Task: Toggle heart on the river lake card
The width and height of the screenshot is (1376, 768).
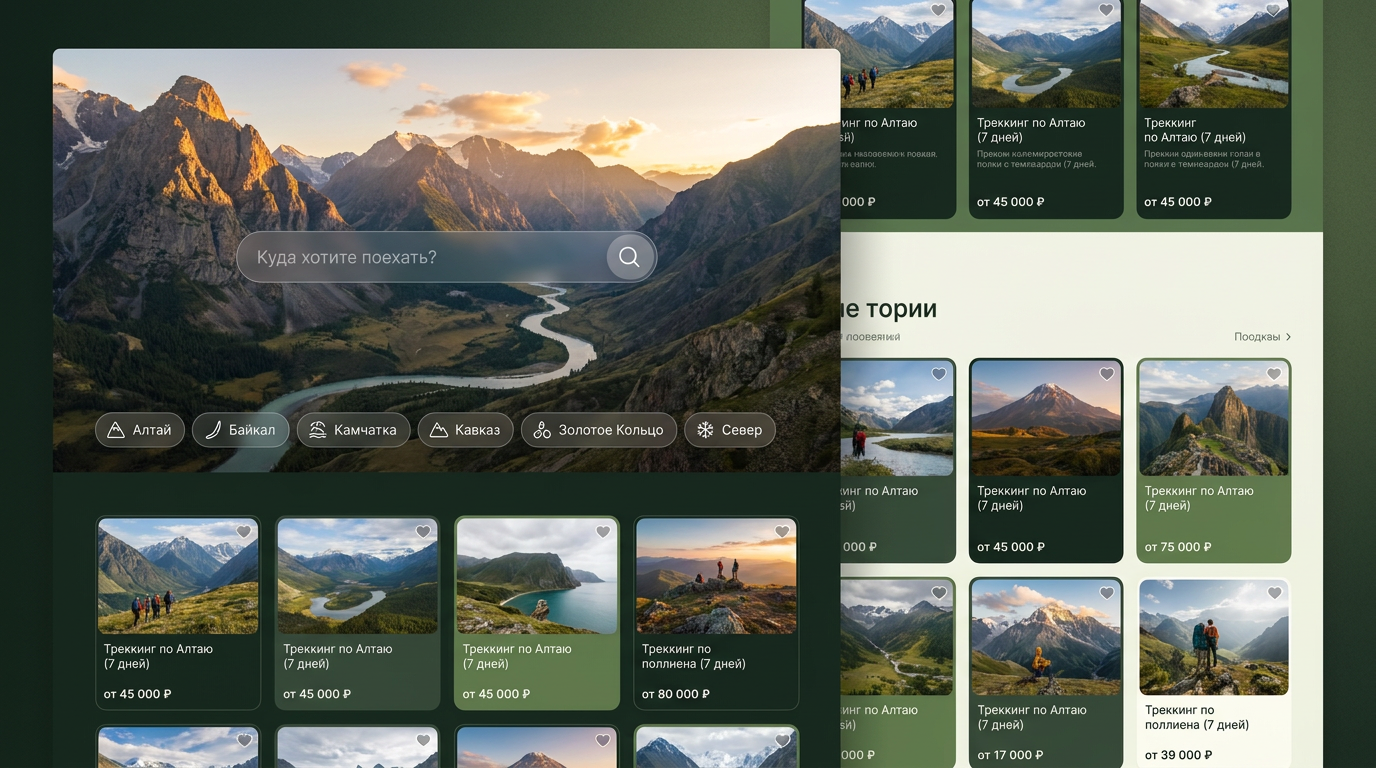Action: 423,533
